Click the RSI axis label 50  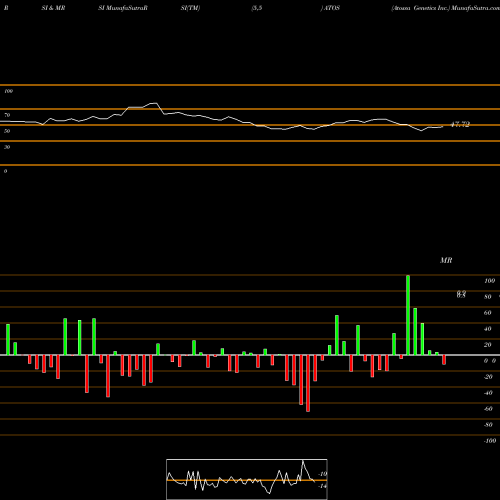tap(7, 131)
